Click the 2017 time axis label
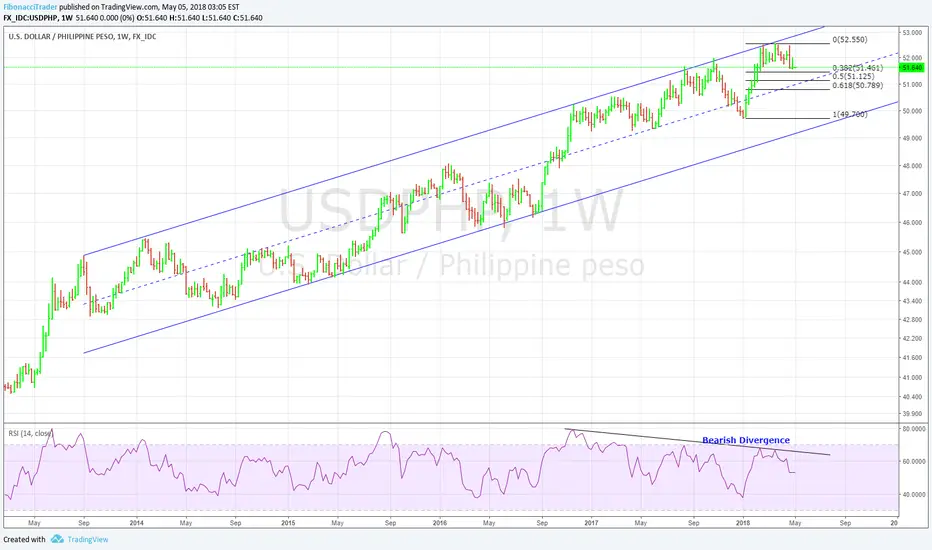Viewport: 932px width, 550px height. (x=591, y=523)
